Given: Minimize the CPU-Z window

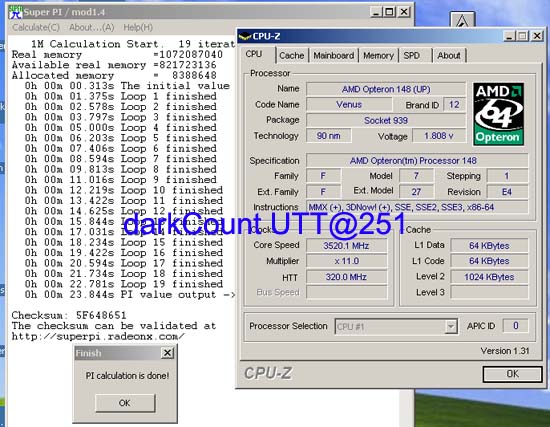Looking at the screenshot, I should [510, 36].
